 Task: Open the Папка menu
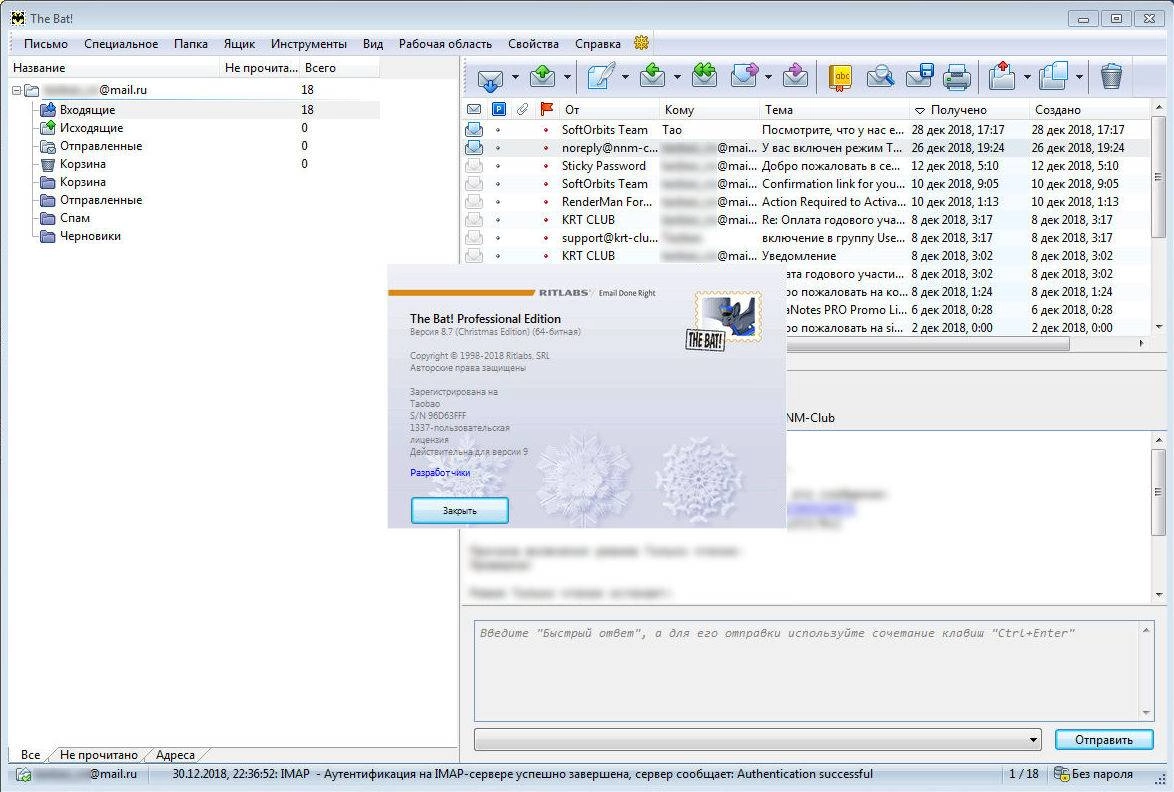pos(191,43)
